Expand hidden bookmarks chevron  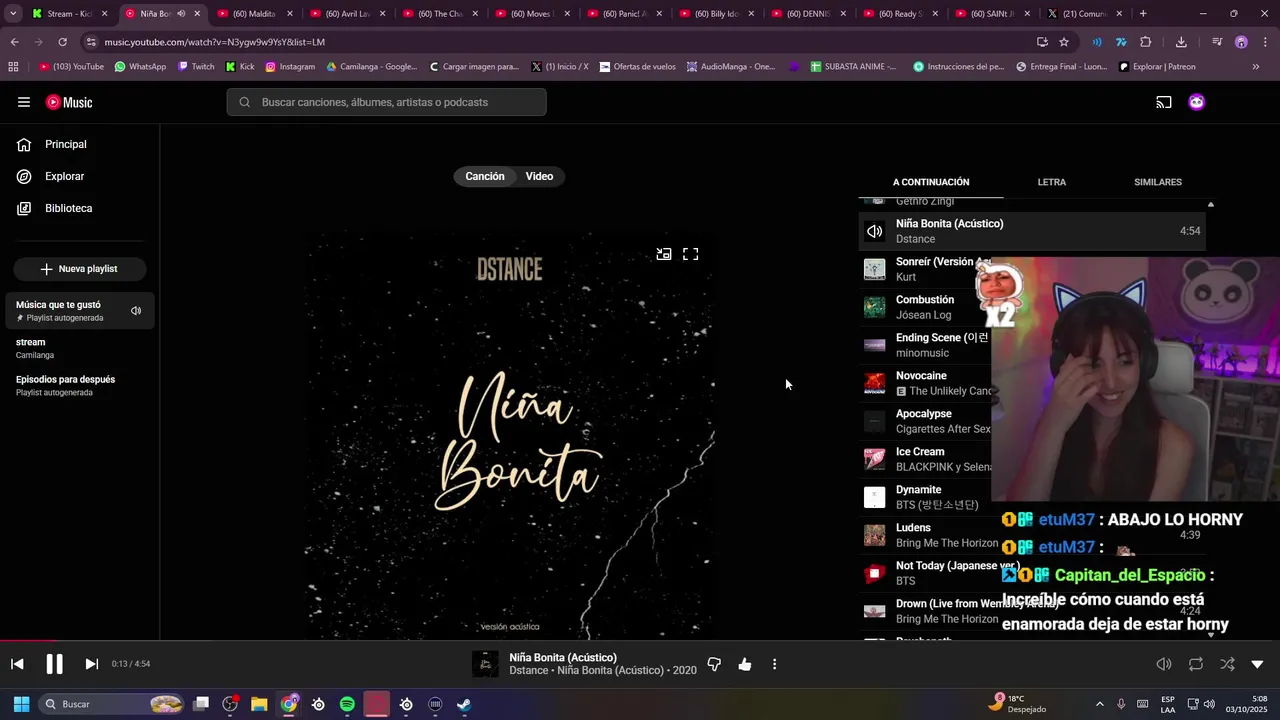click(x=1256, y=67)
